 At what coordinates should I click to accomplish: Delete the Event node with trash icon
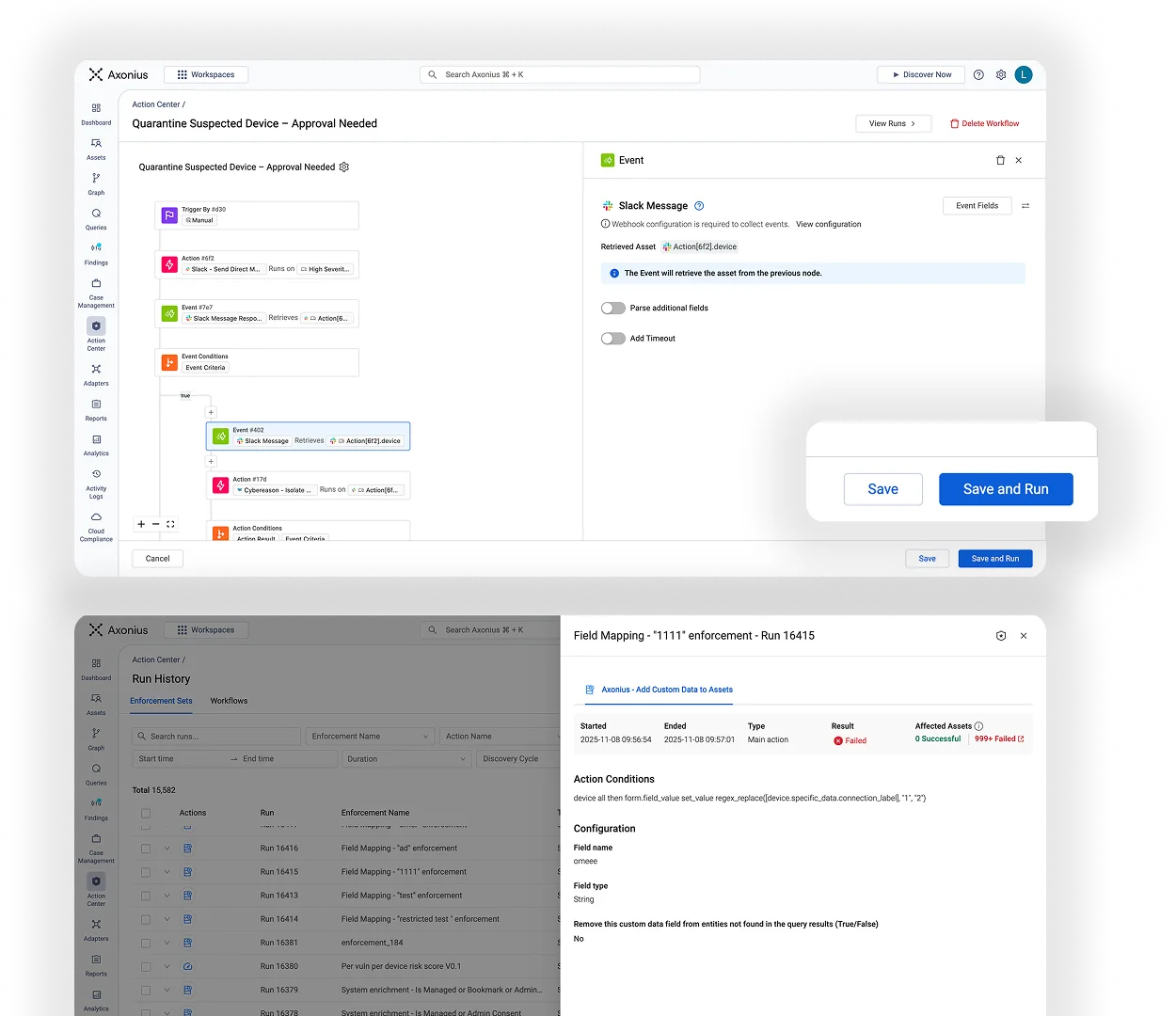(x=1000, y=160)
